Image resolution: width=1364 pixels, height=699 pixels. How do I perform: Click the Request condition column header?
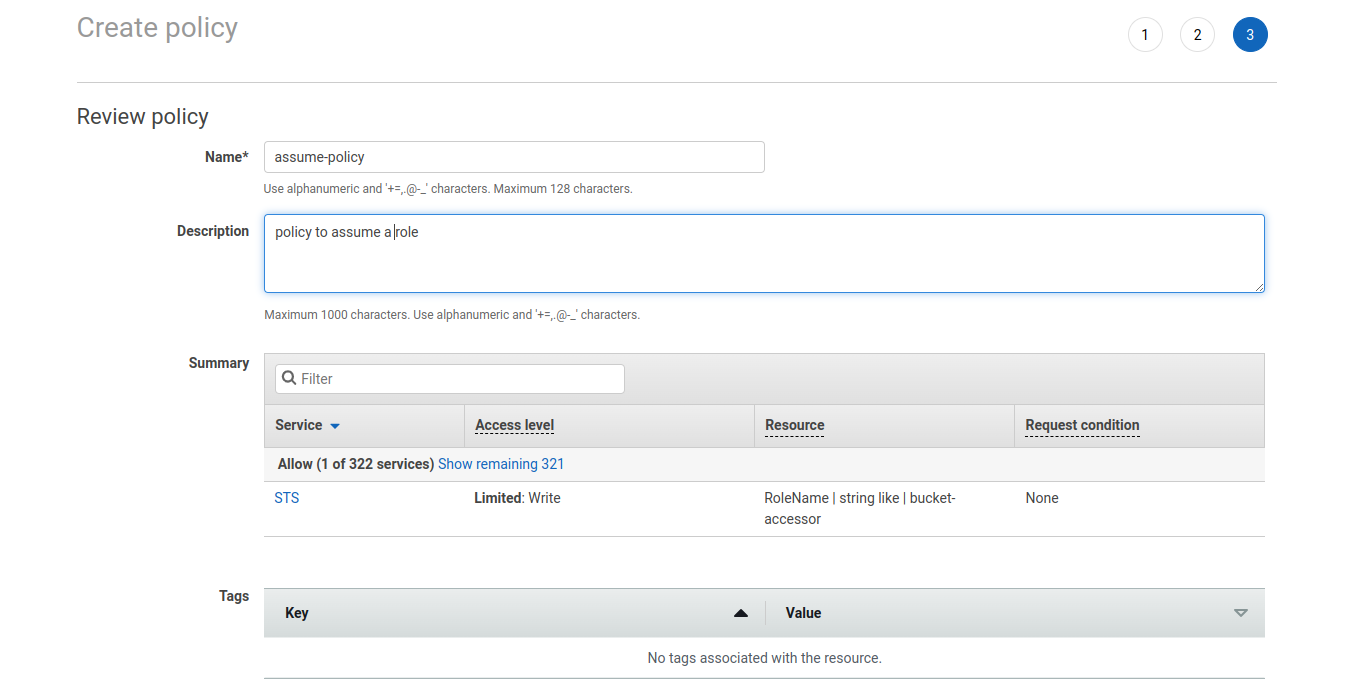tap(1082, 425)
